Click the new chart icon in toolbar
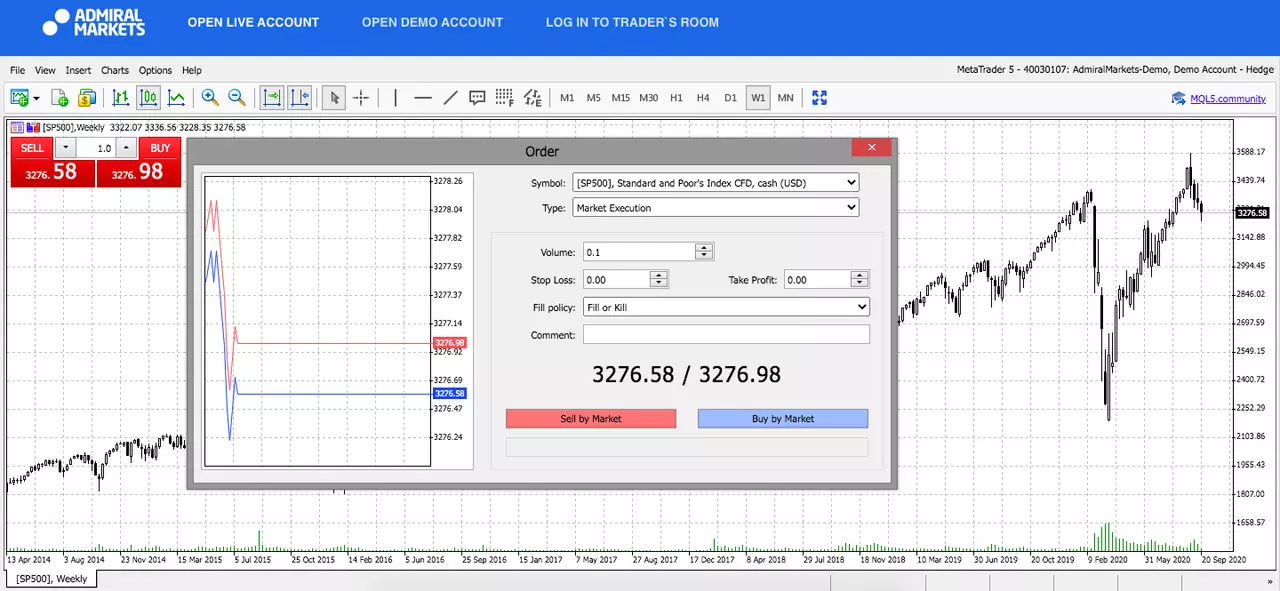 [19, 98]
